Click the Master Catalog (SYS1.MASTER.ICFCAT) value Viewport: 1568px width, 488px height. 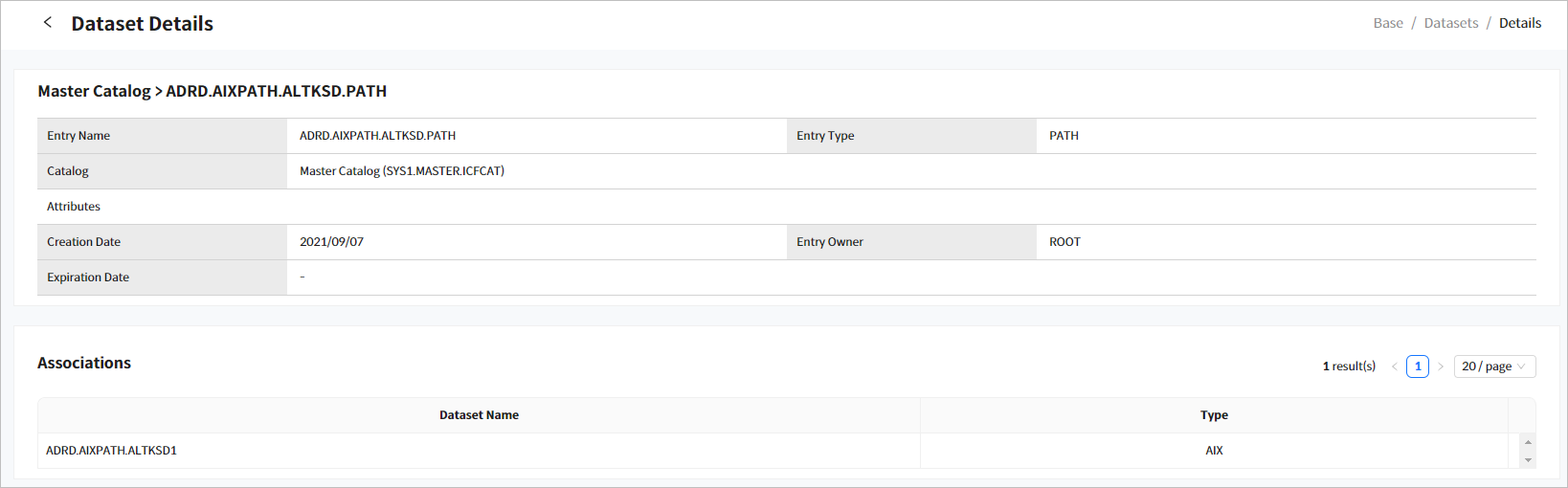pyautogui.click(x=402, y=171)
